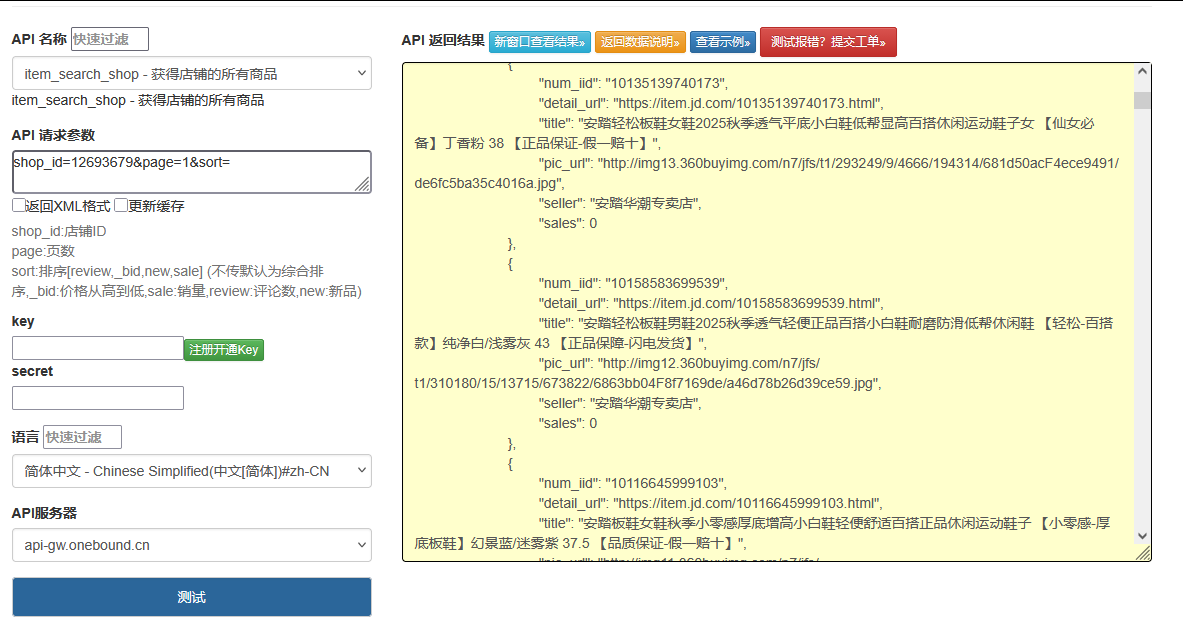Click the result box scroll-up arrow
The width and height of the screenshot is (1183, 625).
(1142, 71)
